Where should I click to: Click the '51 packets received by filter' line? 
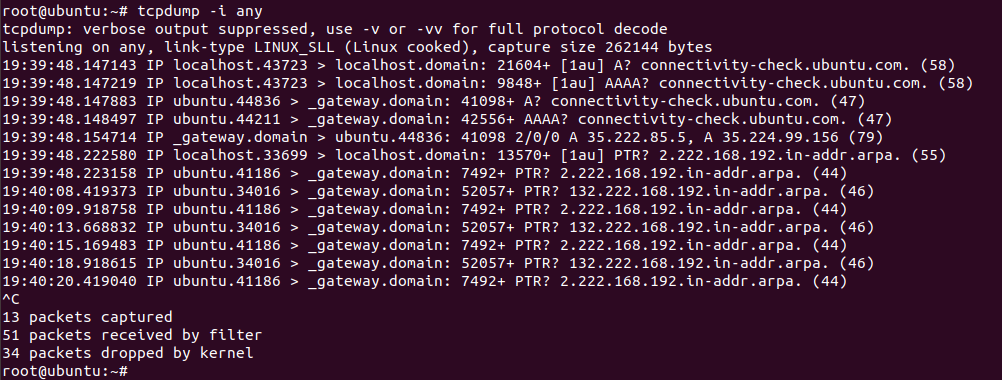tap(132, 335)
